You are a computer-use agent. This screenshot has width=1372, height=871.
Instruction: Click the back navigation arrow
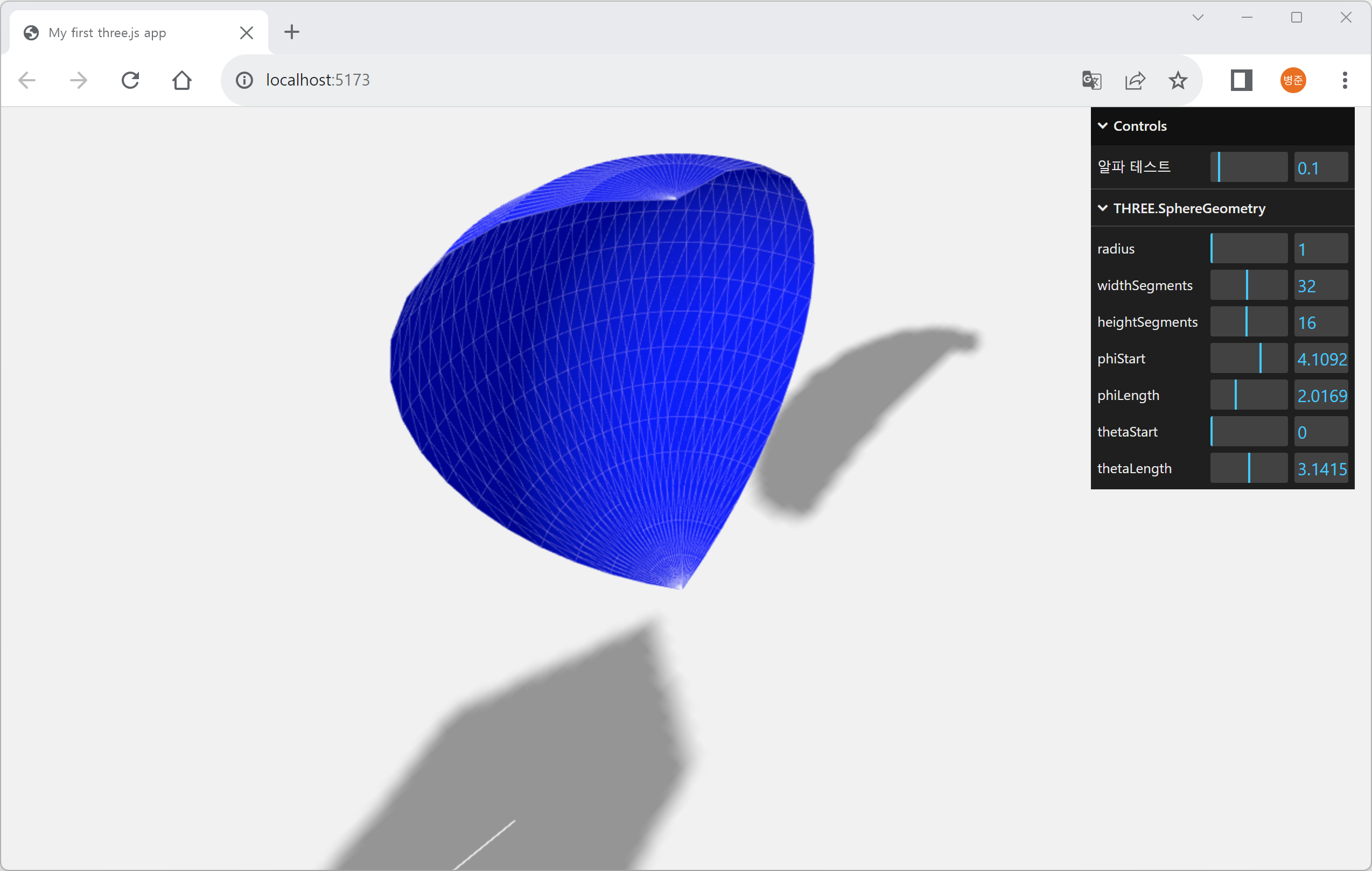[27, 80]
